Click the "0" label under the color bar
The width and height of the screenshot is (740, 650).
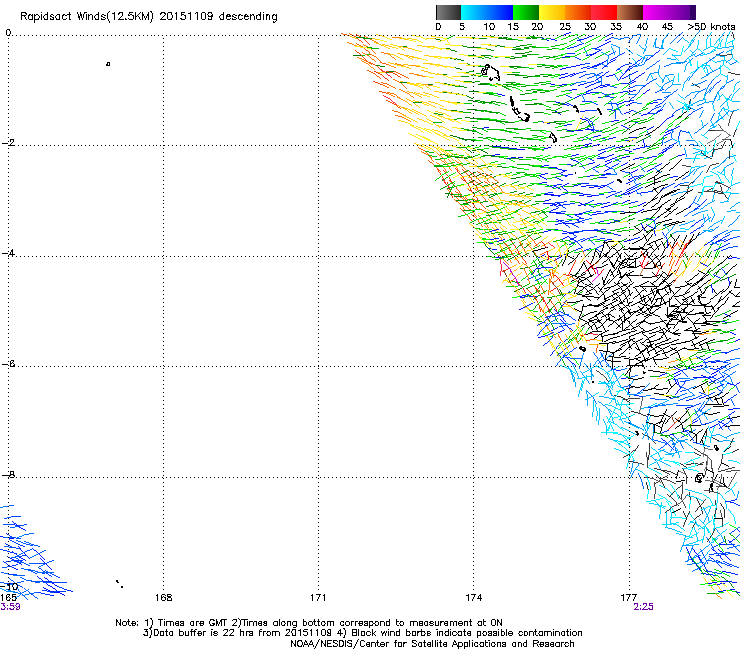(x=438, y=27)
